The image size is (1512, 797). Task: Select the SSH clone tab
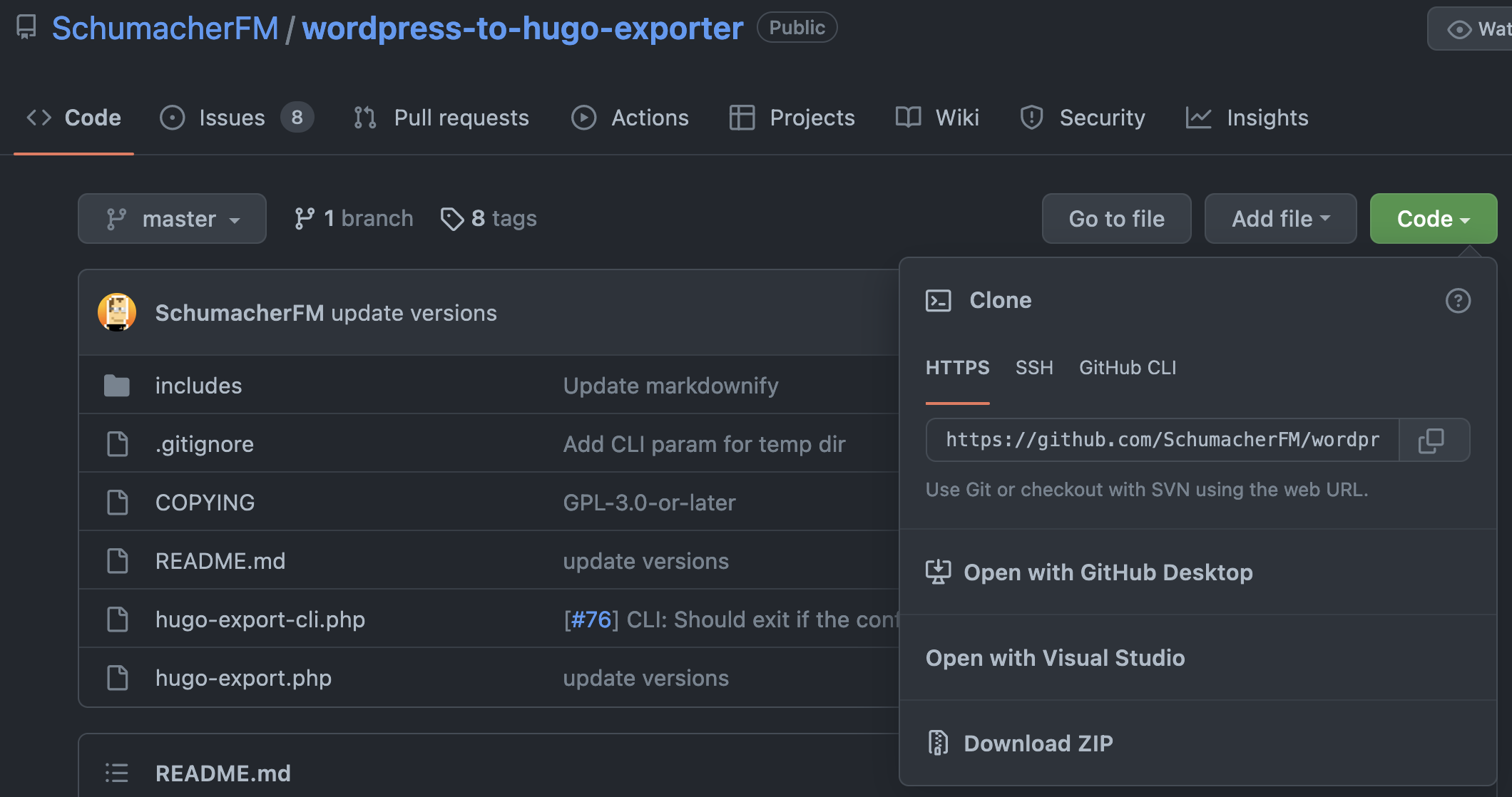coord(1034,368)
